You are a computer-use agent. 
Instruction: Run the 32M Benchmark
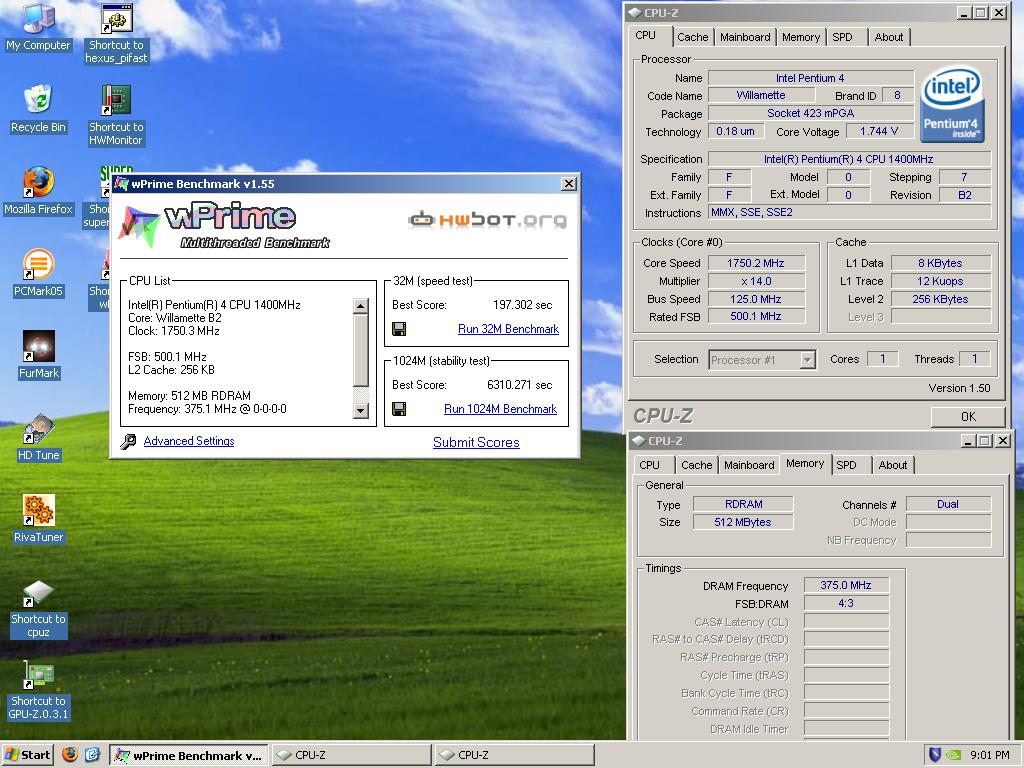tap(508, 329)
